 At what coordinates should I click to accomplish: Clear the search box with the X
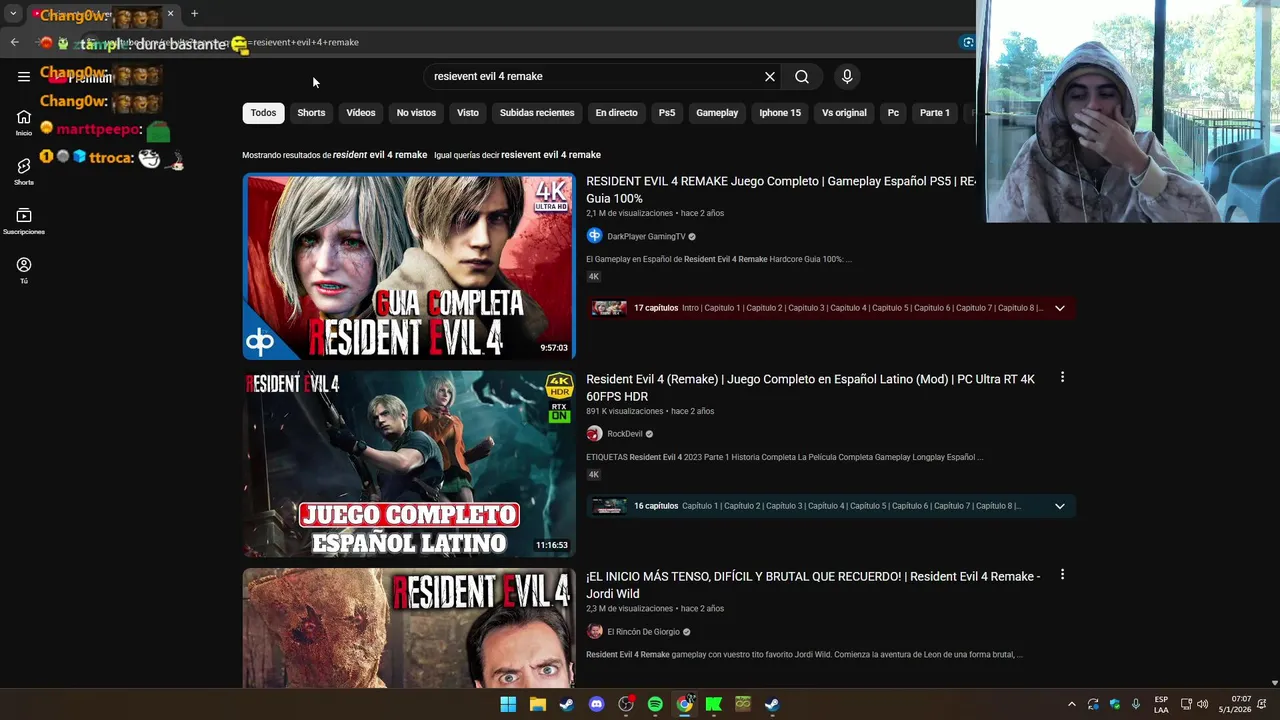(770, 76)
